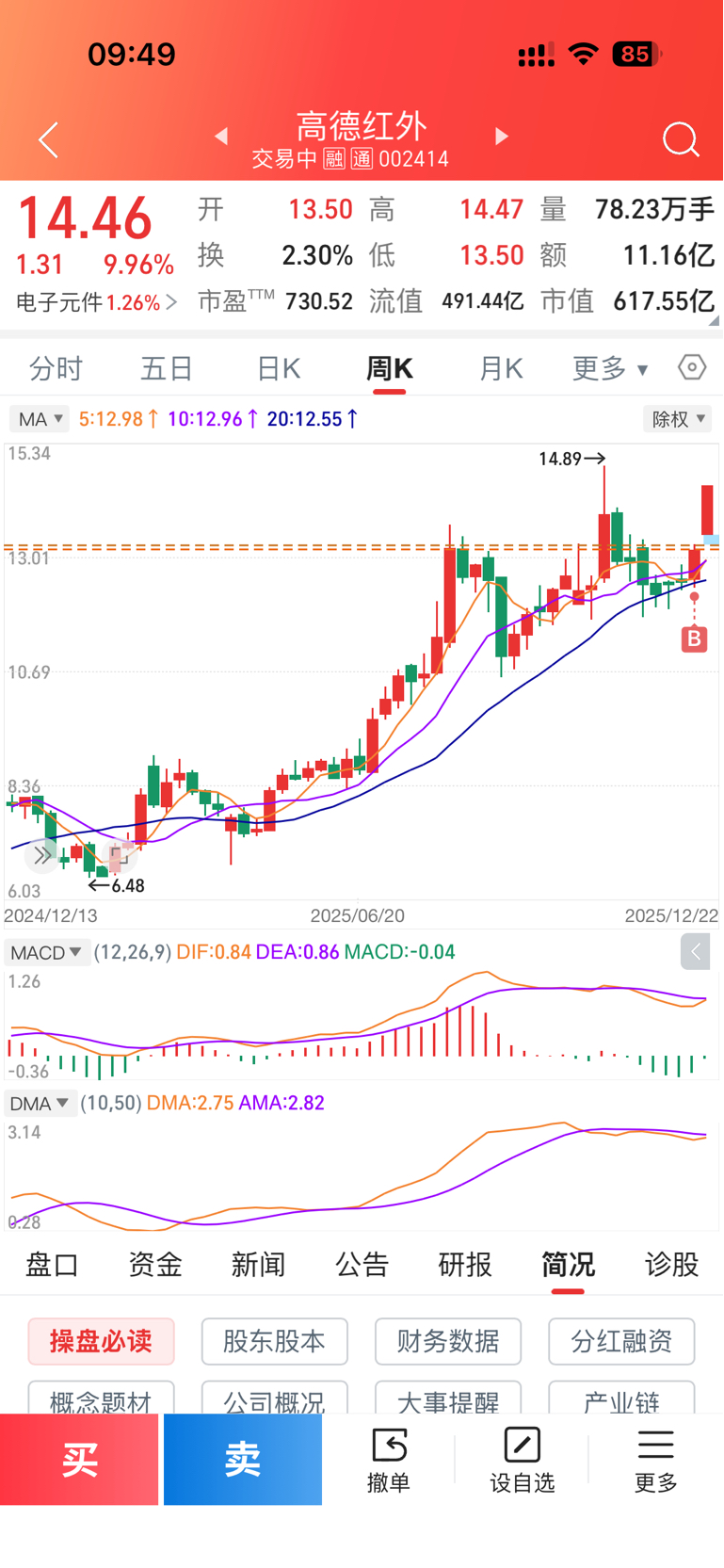Viewport: 724px width, 1568px height.
Task: Select the 简况 tab
Action: [568, 1264]
